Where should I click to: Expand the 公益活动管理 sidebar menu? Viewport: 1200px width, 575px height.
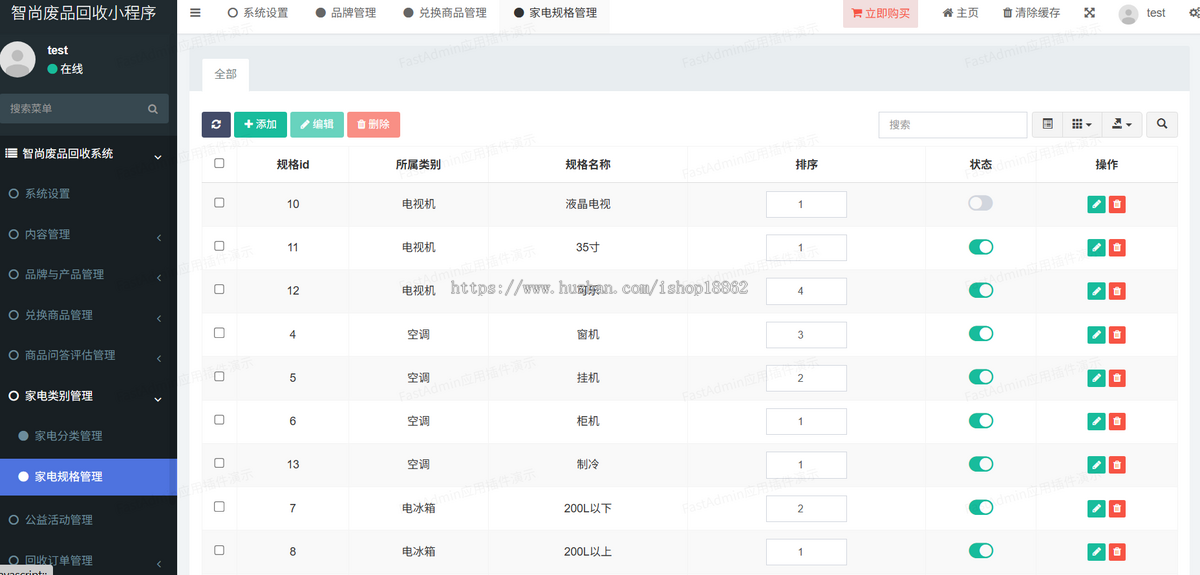click(x=88, y=520)
